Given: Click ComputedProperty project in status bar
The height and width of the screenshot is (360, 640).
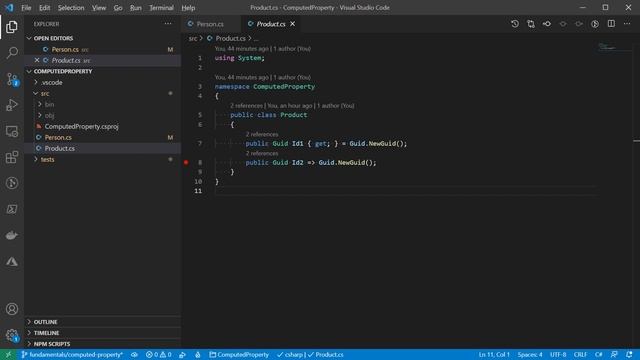Looking at the screenshot, I should coord(239,355).
